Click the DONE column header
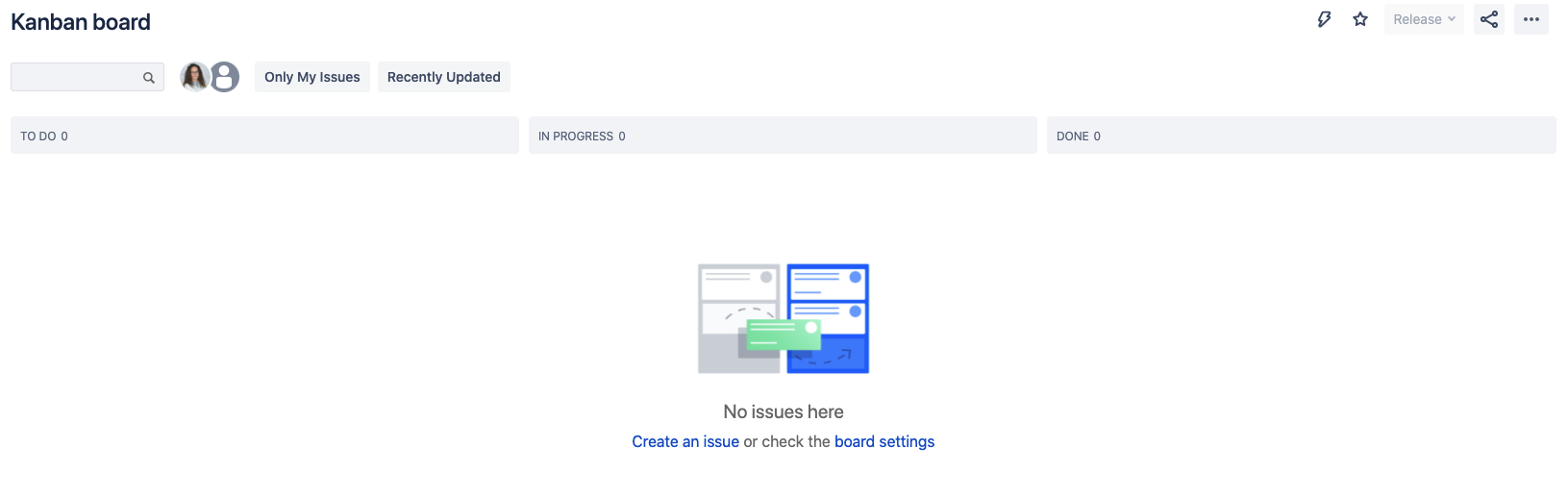1568x498 pixels. coord(1302,136)
